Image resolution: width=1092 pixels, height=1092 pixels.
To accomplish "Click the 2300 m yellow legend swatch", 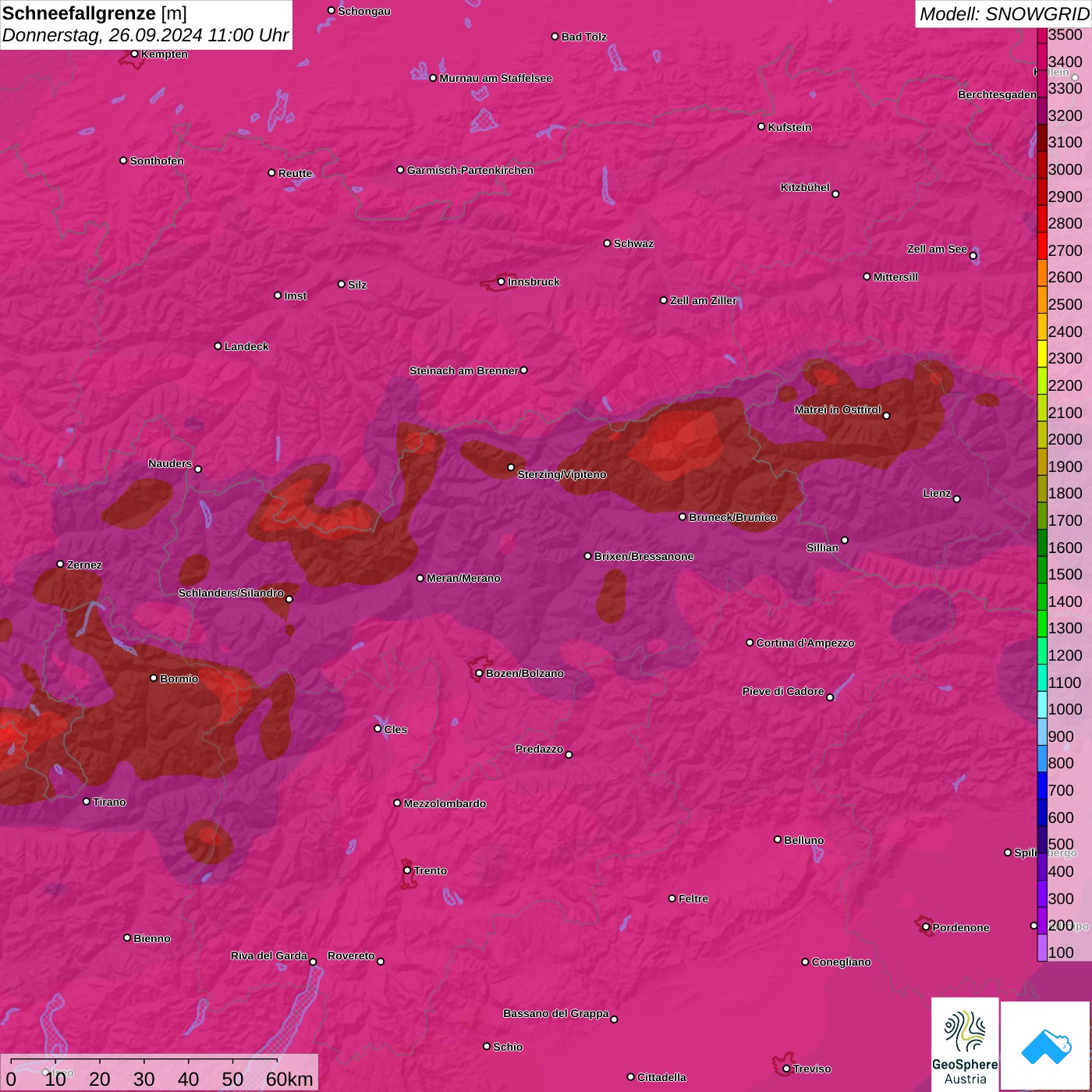I will pyautogui.click(x=1042, y=353).
